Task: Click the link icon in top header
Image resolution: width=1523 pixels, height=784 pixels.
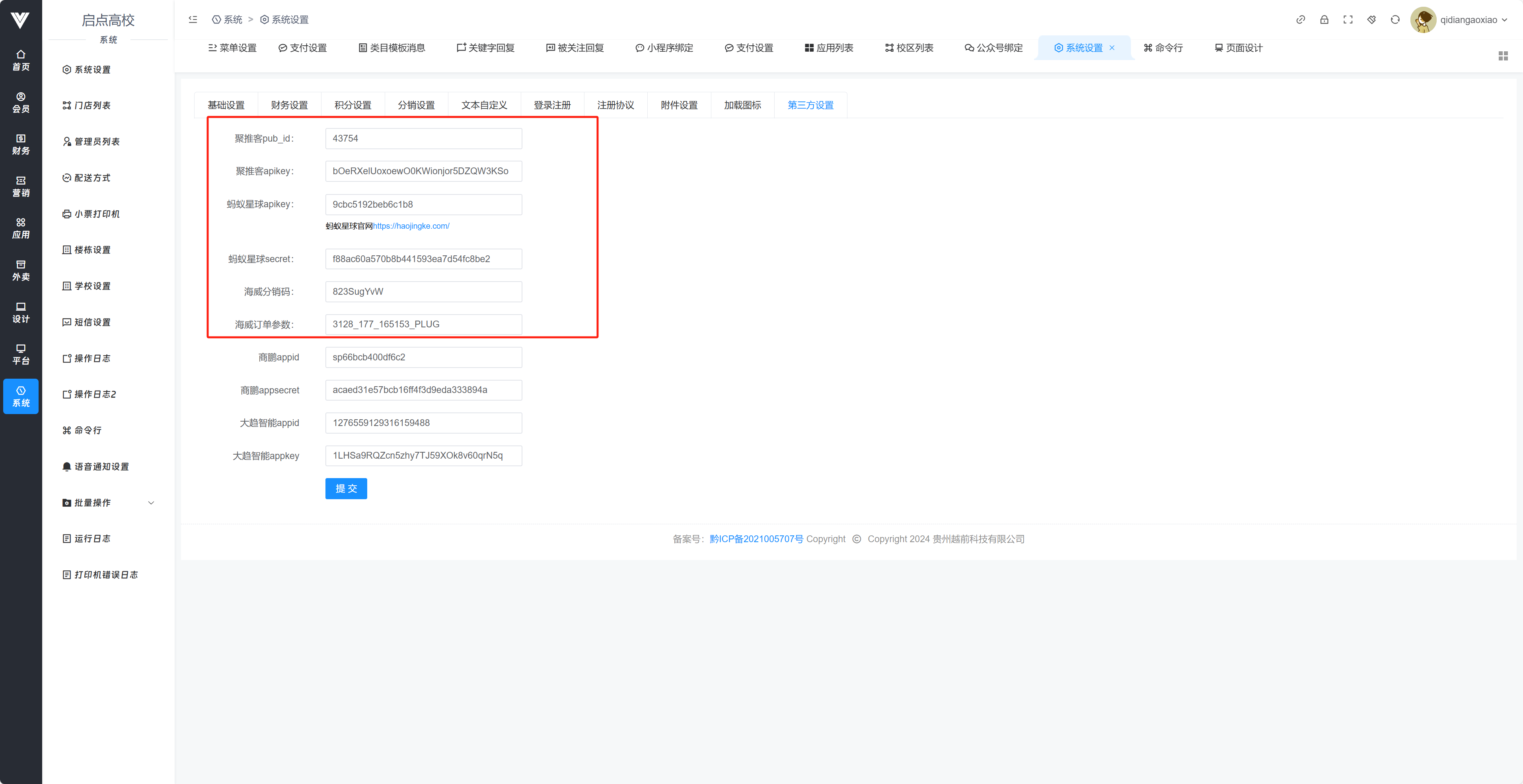Action: 1300,19
